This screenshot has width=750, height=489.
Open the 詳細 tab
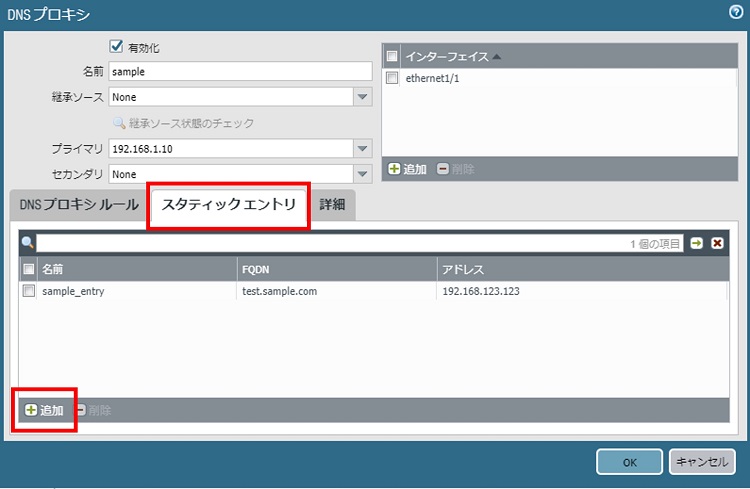[332, 204]
